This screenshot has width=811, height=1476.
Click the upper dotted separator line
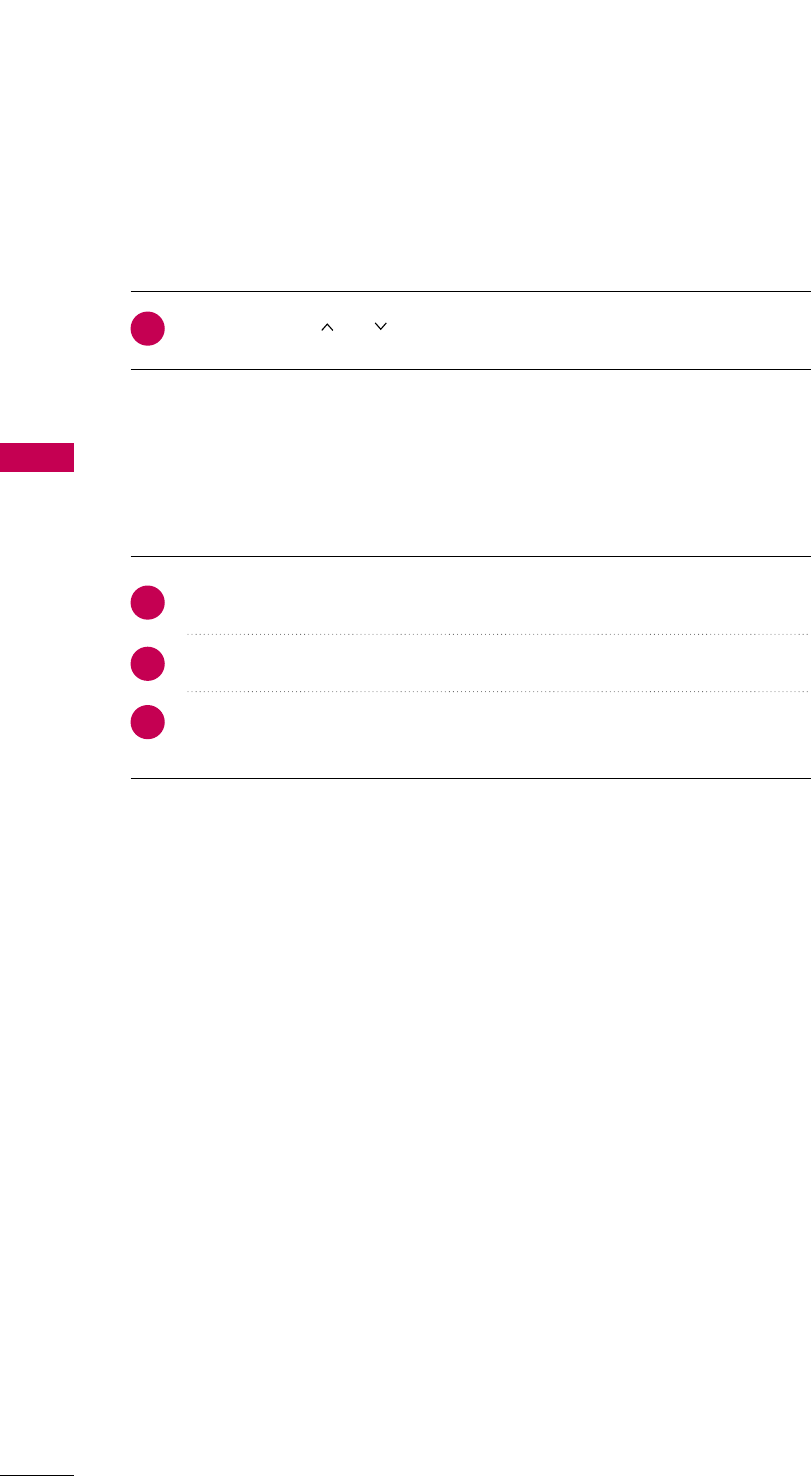(x=495, y=634)
